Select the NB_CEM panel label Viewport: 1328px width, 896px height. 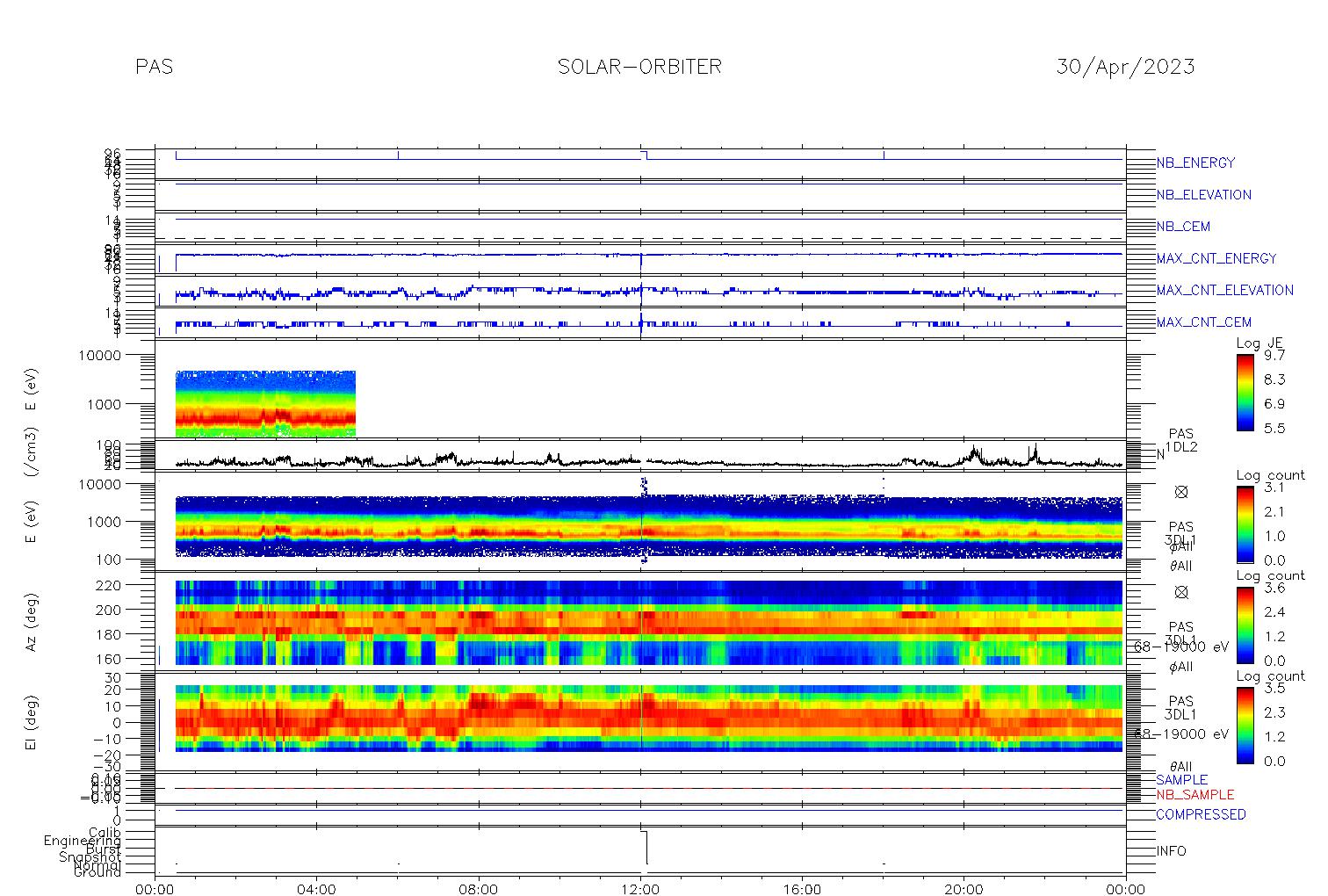(x=1183, y=227)
